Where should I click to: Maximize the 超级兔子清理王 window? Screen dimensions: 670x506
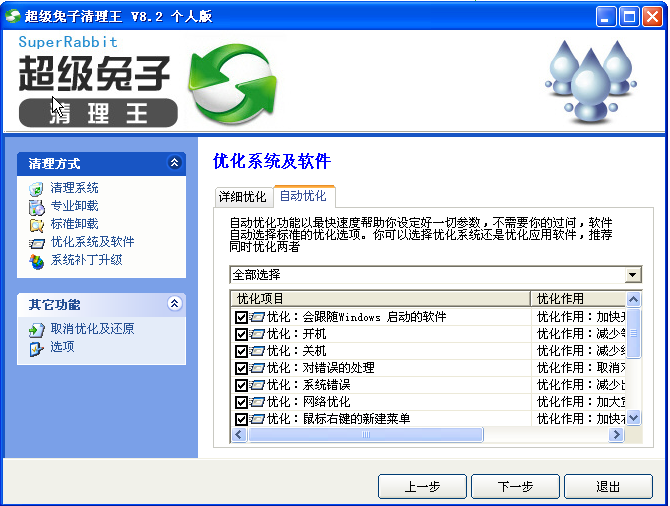(629, 17)
